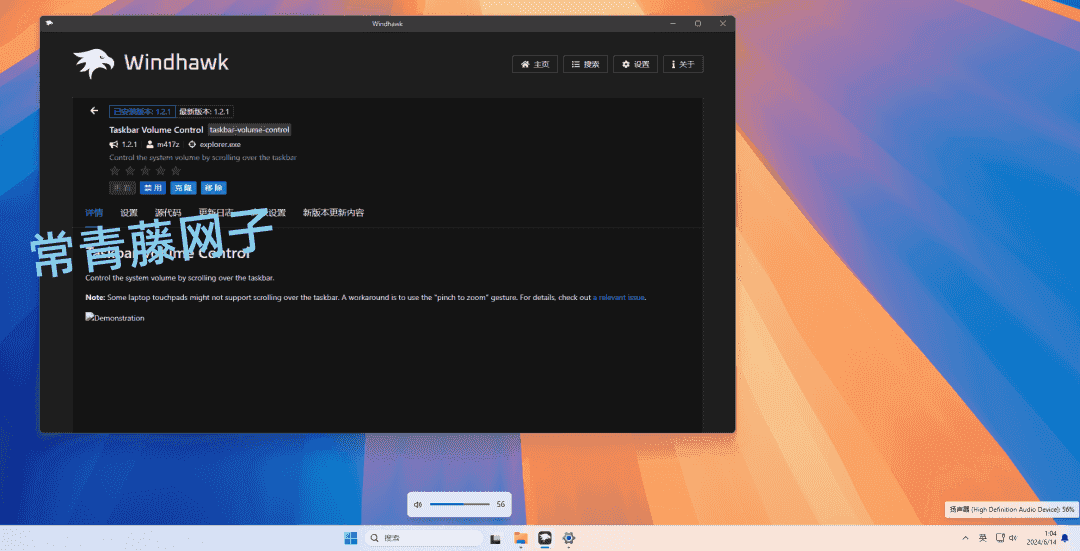Open the 主页 home button

[x=534, y=64]
